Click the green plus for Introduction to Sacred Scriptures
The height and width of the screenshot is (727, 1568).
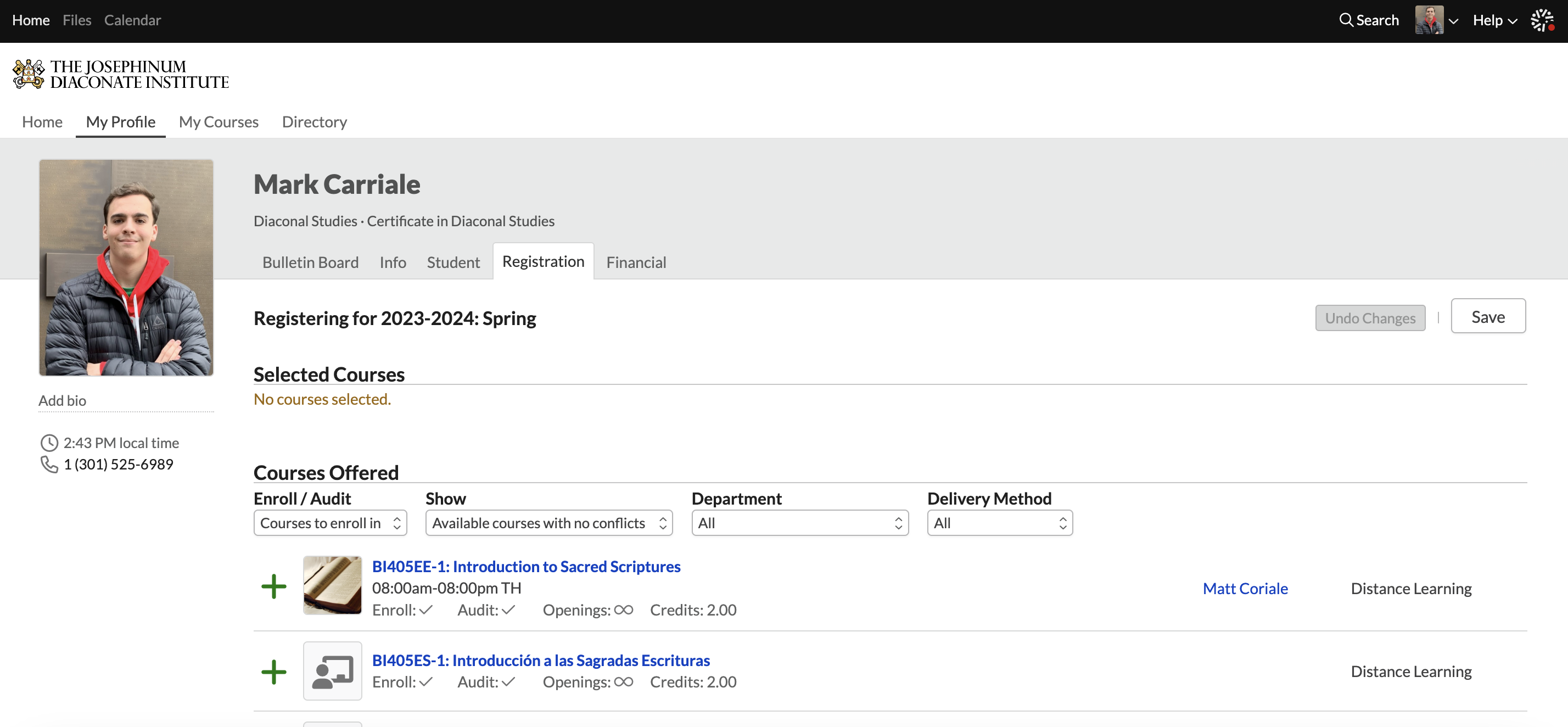click(273, 586)
